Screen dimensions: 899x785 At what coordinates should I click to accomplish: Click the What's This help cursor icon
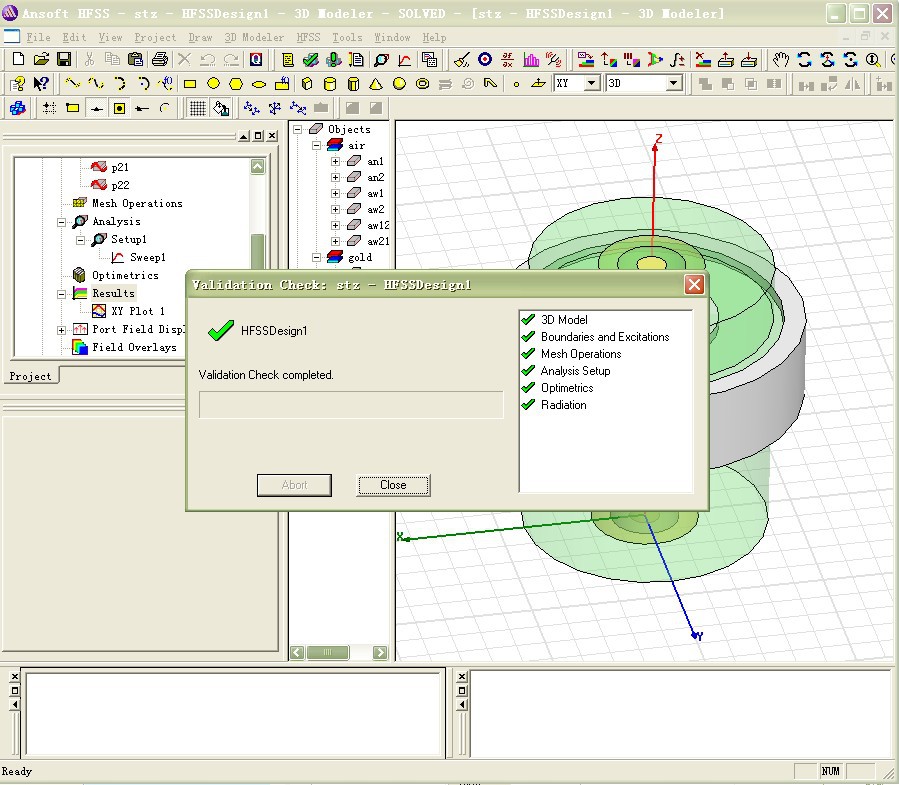[x=41, y=84]
